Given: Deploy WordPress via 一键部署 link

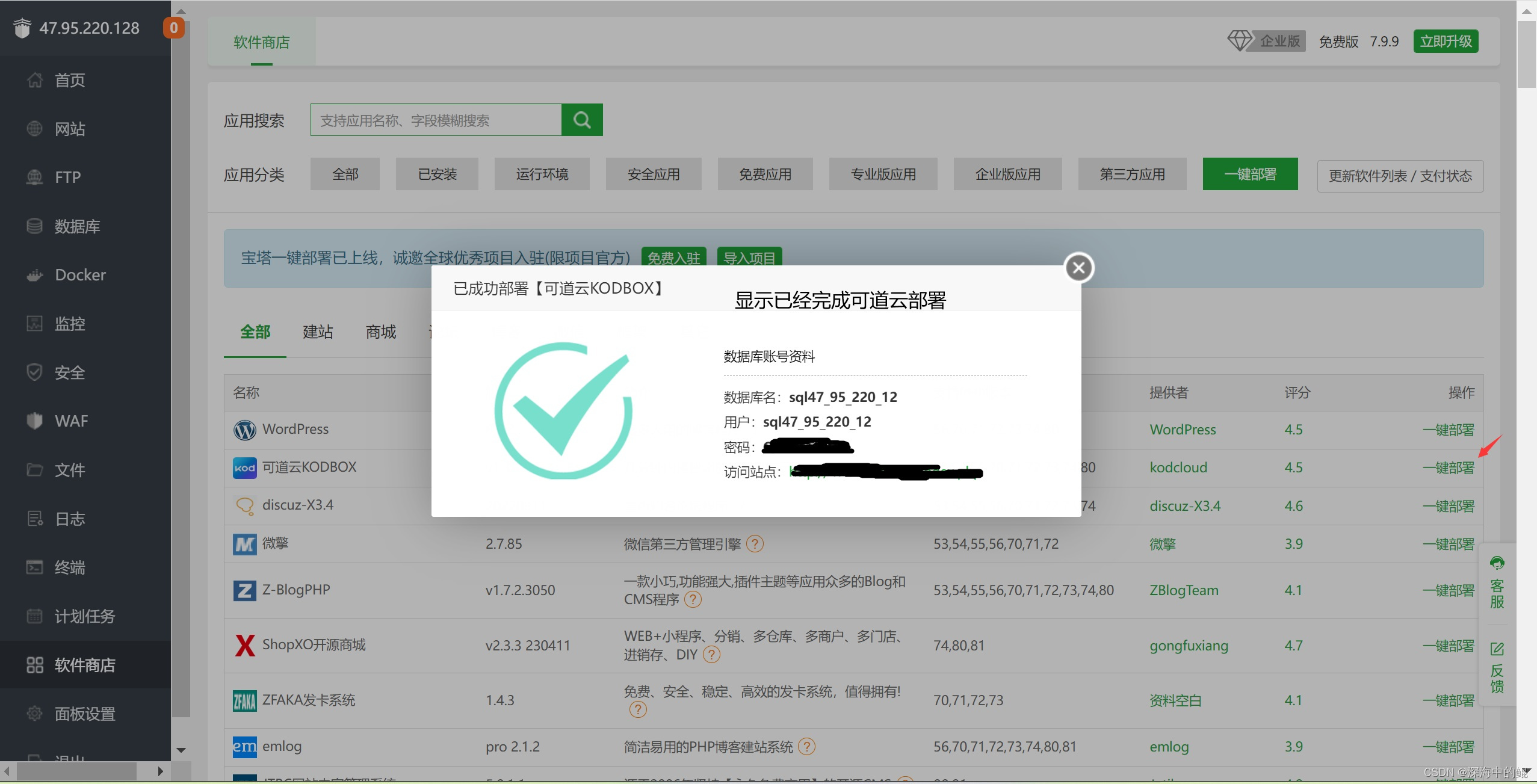Looking at the screenshot, I should pyautogui.click(x=1448, y=430).
